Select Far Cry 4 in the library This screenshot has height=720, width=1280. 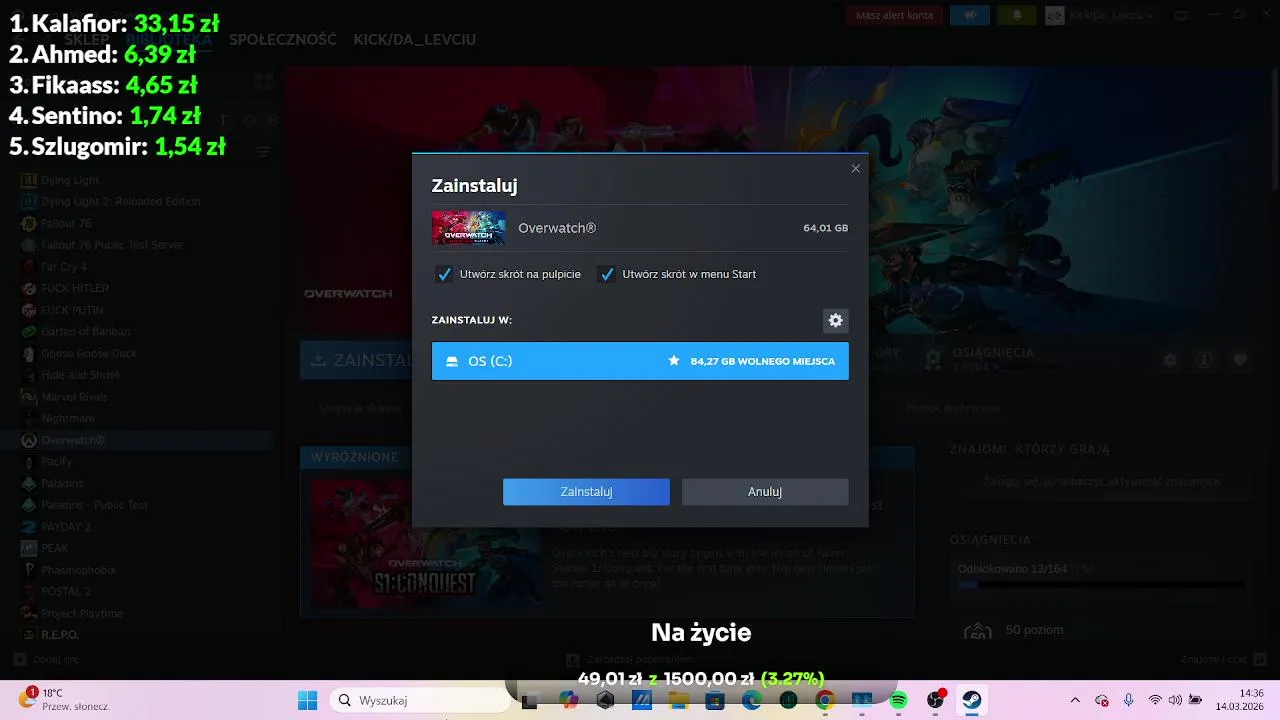(x=64, y=267)
